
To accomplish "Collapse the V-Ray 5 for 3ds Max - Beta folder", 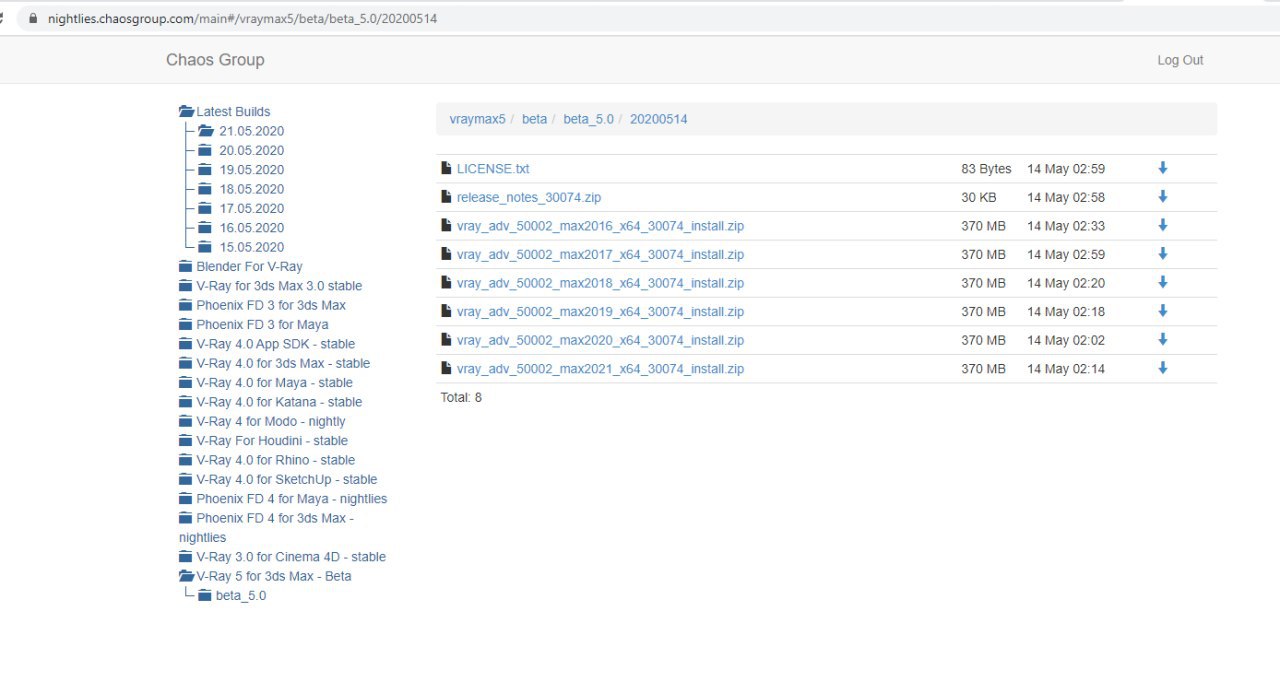I will click(x=186, y=576).
